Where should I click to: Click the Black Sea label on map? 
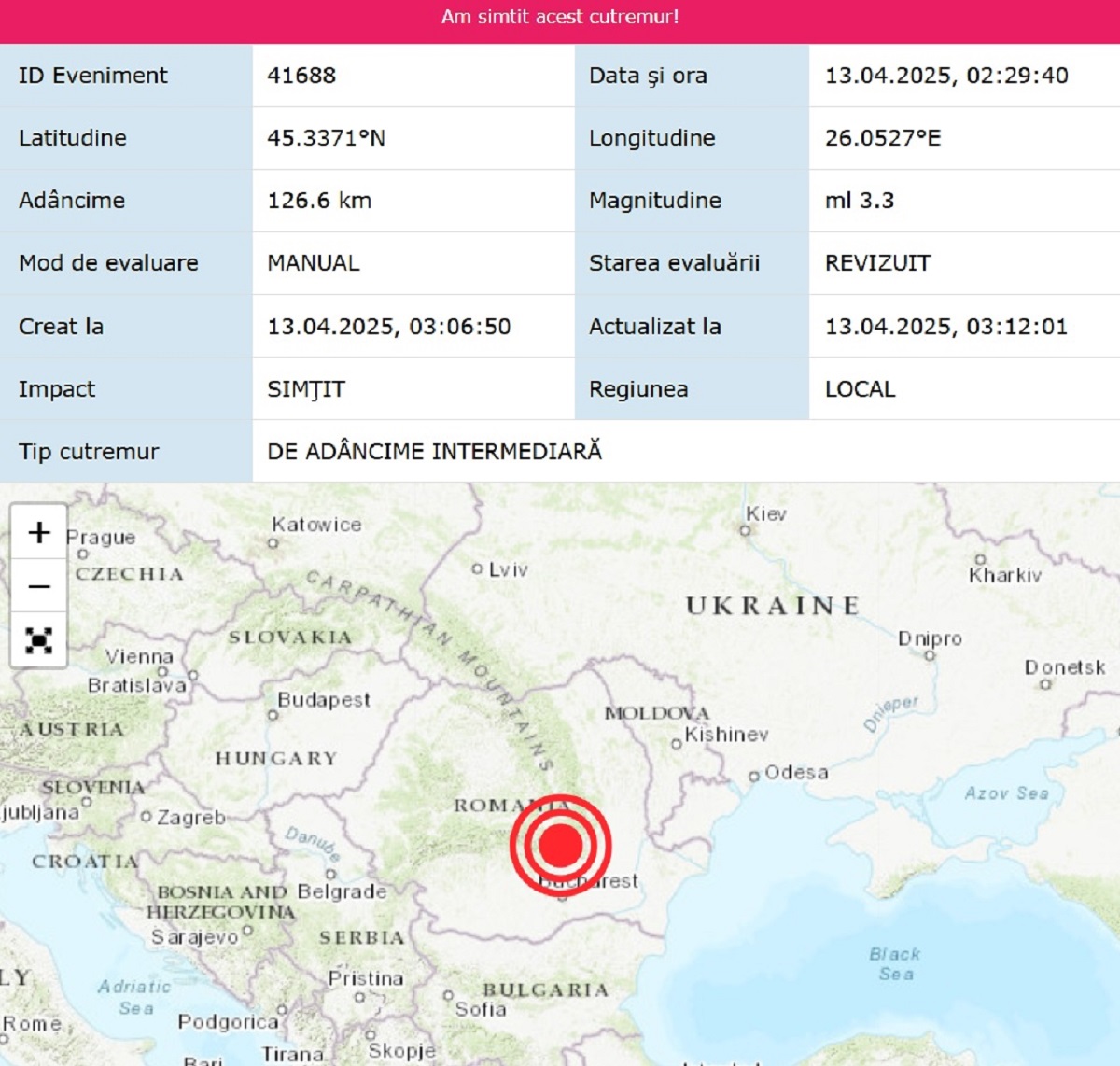pyautogui.click(x=894, y=963)
